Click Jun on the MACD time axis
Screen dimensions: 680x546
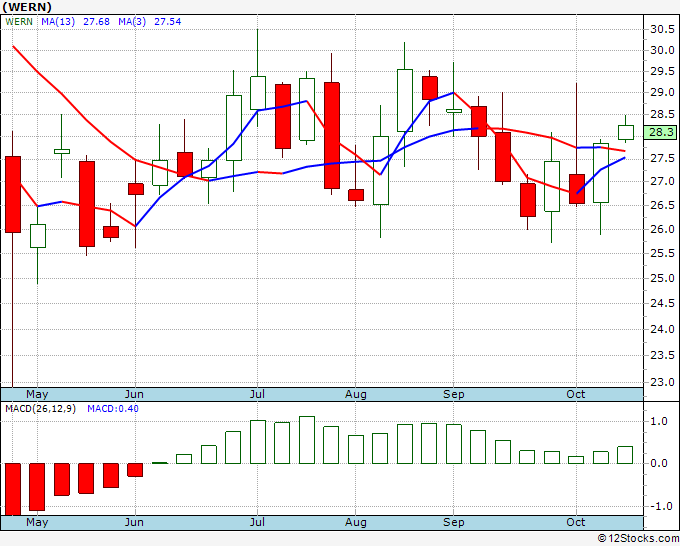[x=134, y=523]
